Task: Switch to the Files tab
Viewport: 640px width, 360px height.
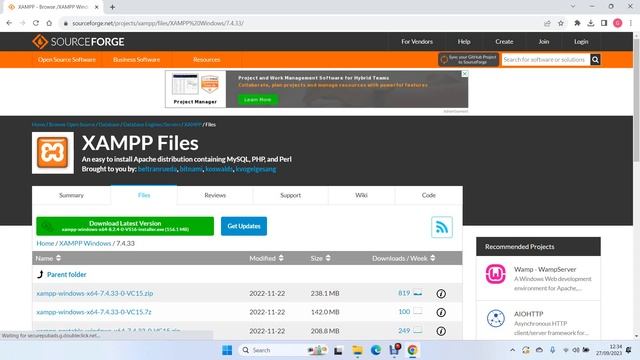Action: click(x=144, y=195)
